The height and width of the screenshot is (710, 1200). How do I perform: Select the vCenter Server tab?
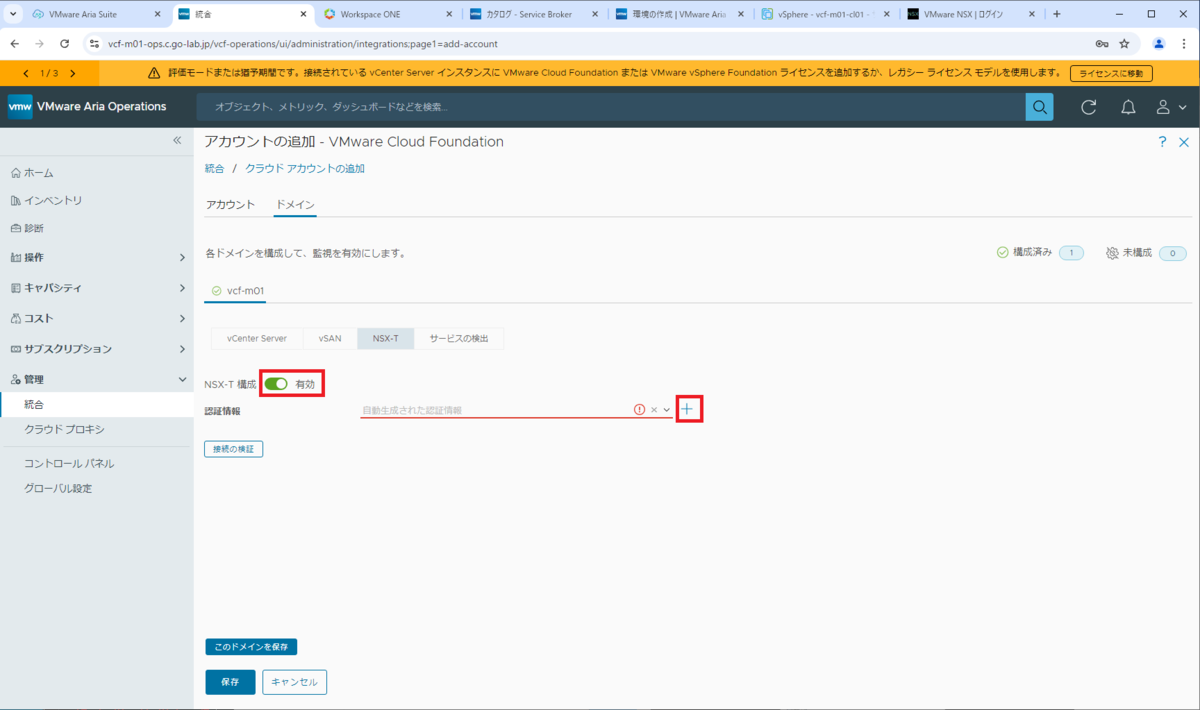[257, 338]
